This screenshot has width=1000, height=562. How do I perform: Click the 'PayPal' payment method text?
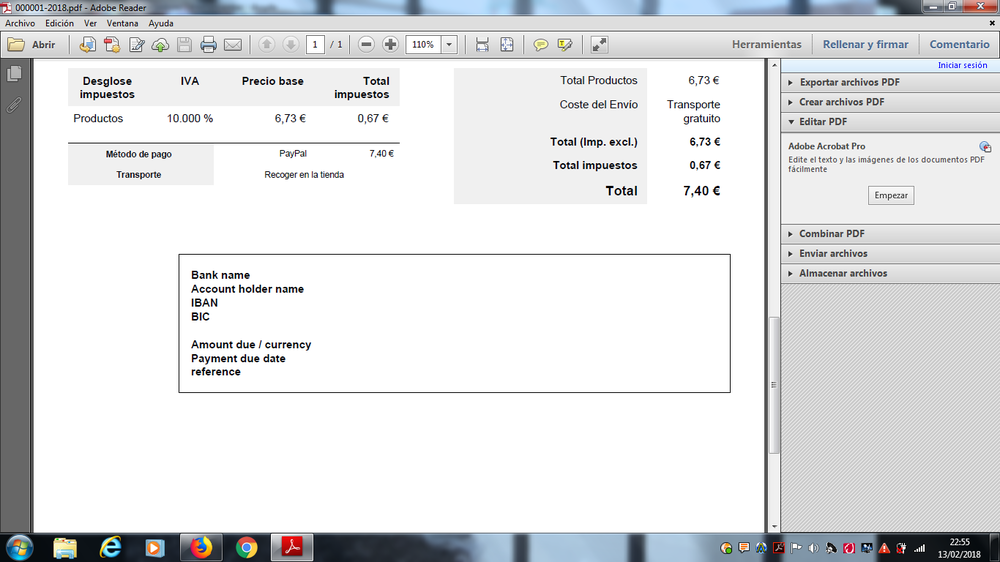tap(293, 154)
